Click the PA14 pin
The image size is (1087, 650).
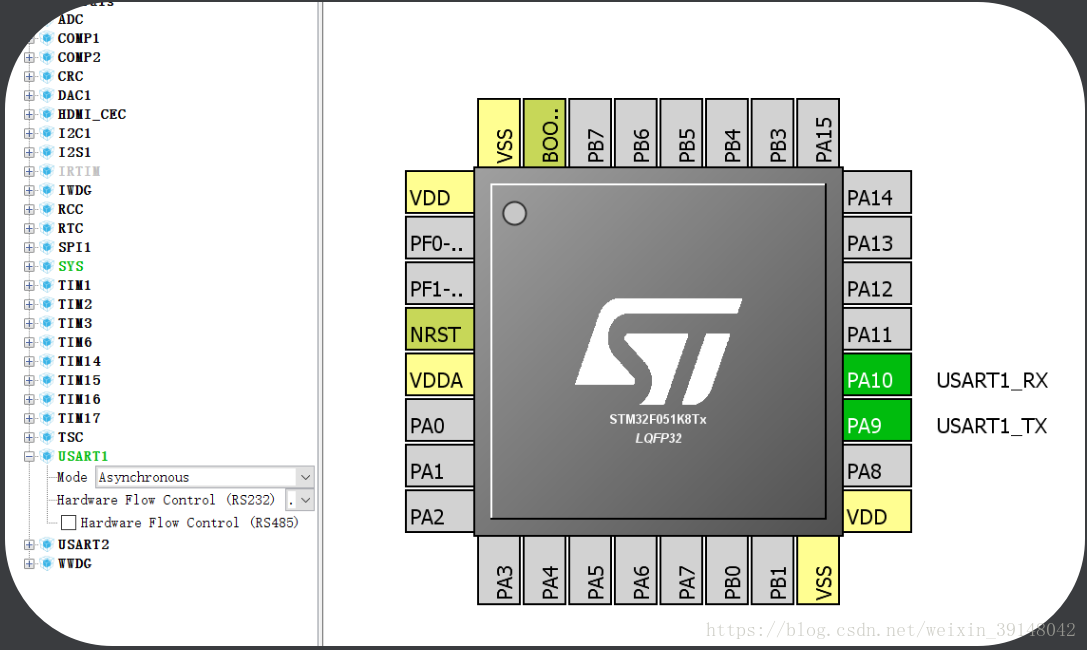(x=877, y=192)
